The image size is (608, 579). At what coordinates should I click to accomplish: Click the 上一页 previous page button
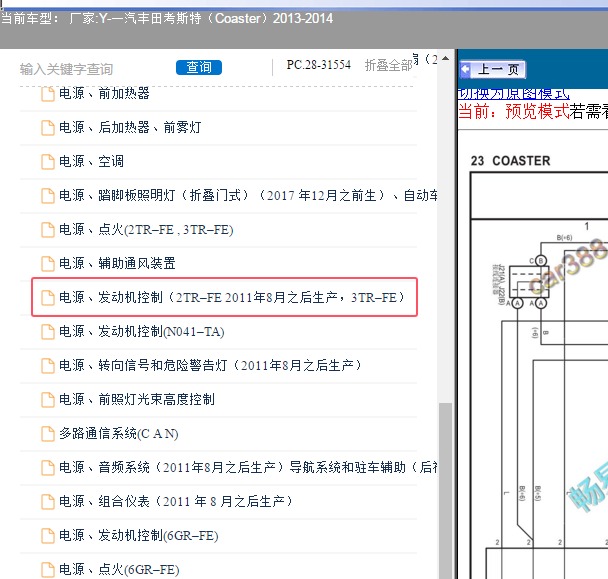click(492, 69)
